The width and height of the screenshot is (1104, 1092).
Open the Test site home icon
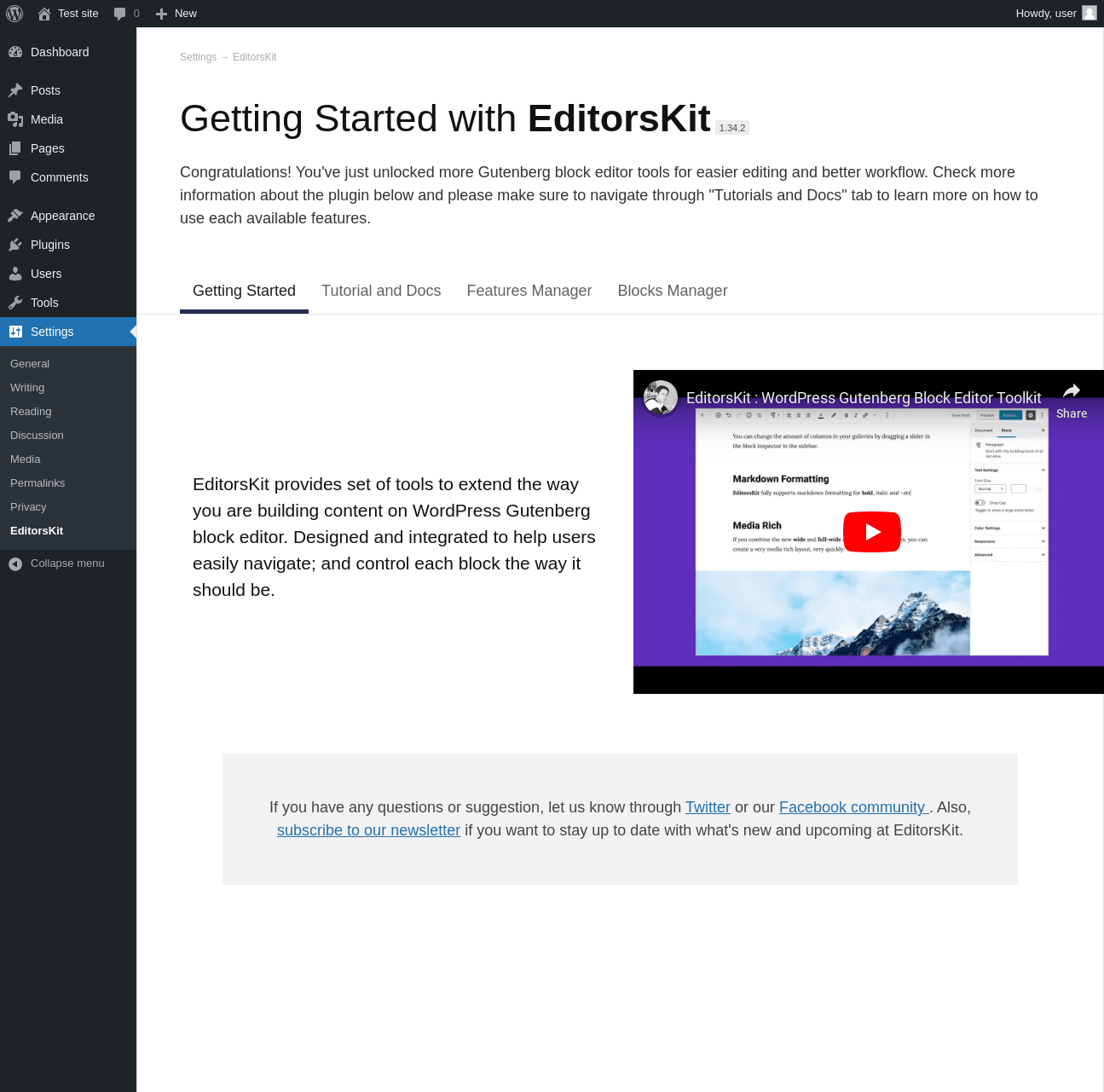(44, 14)
